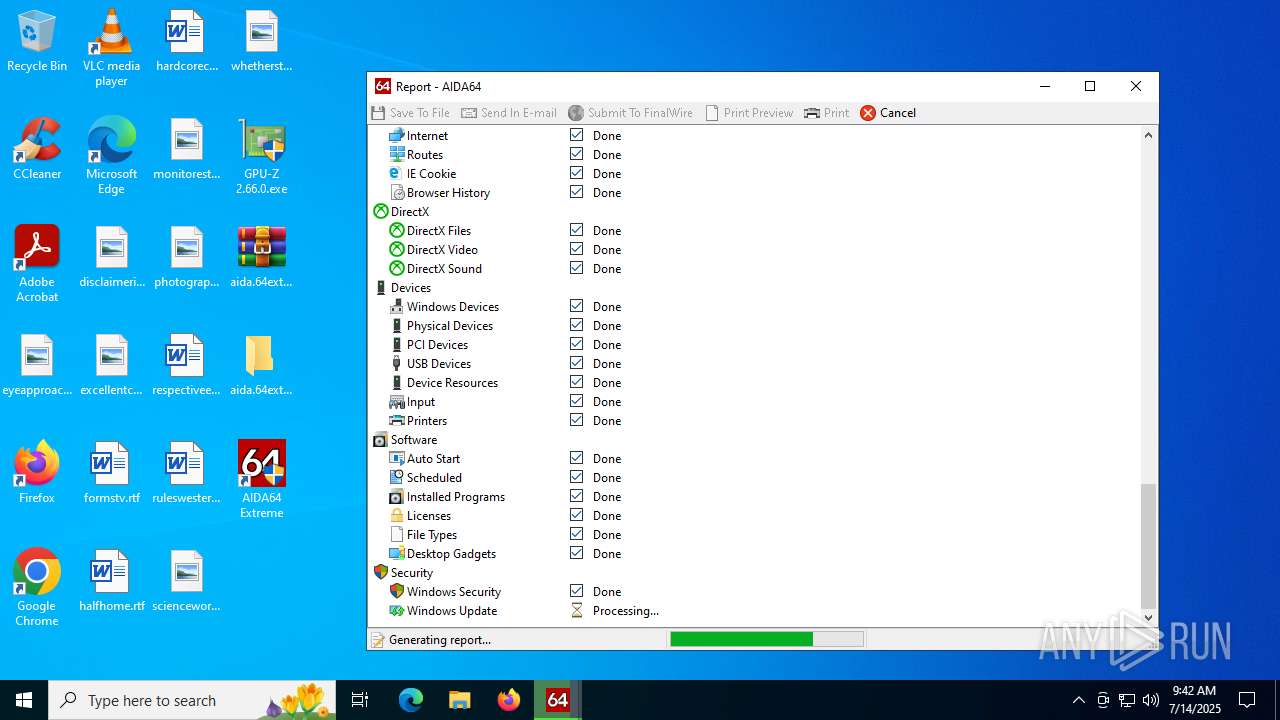Click the Auto Start icon

(x=396, y=458)
